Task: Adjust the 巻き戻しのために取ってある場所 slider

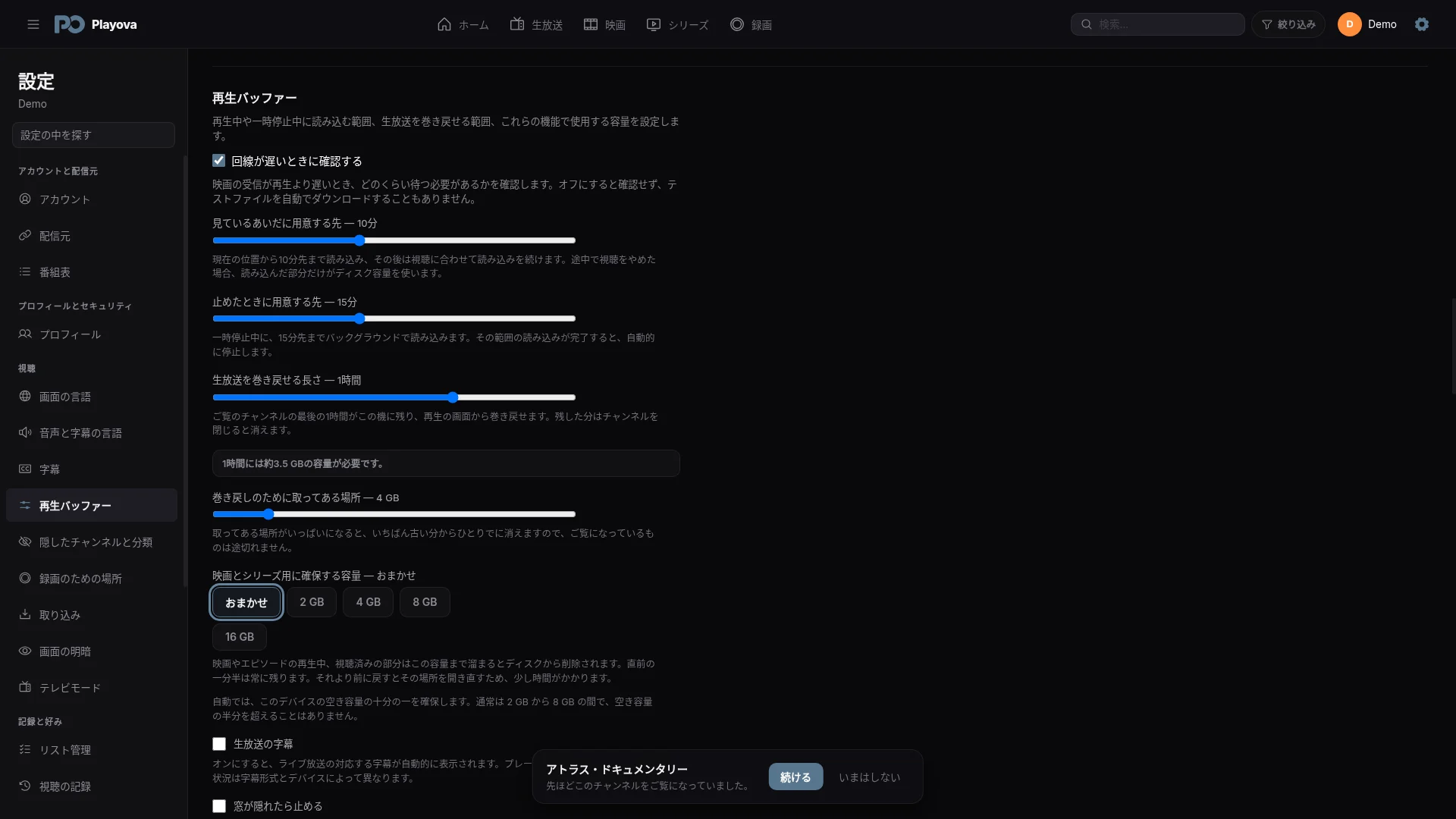Action: coord(394,514)
